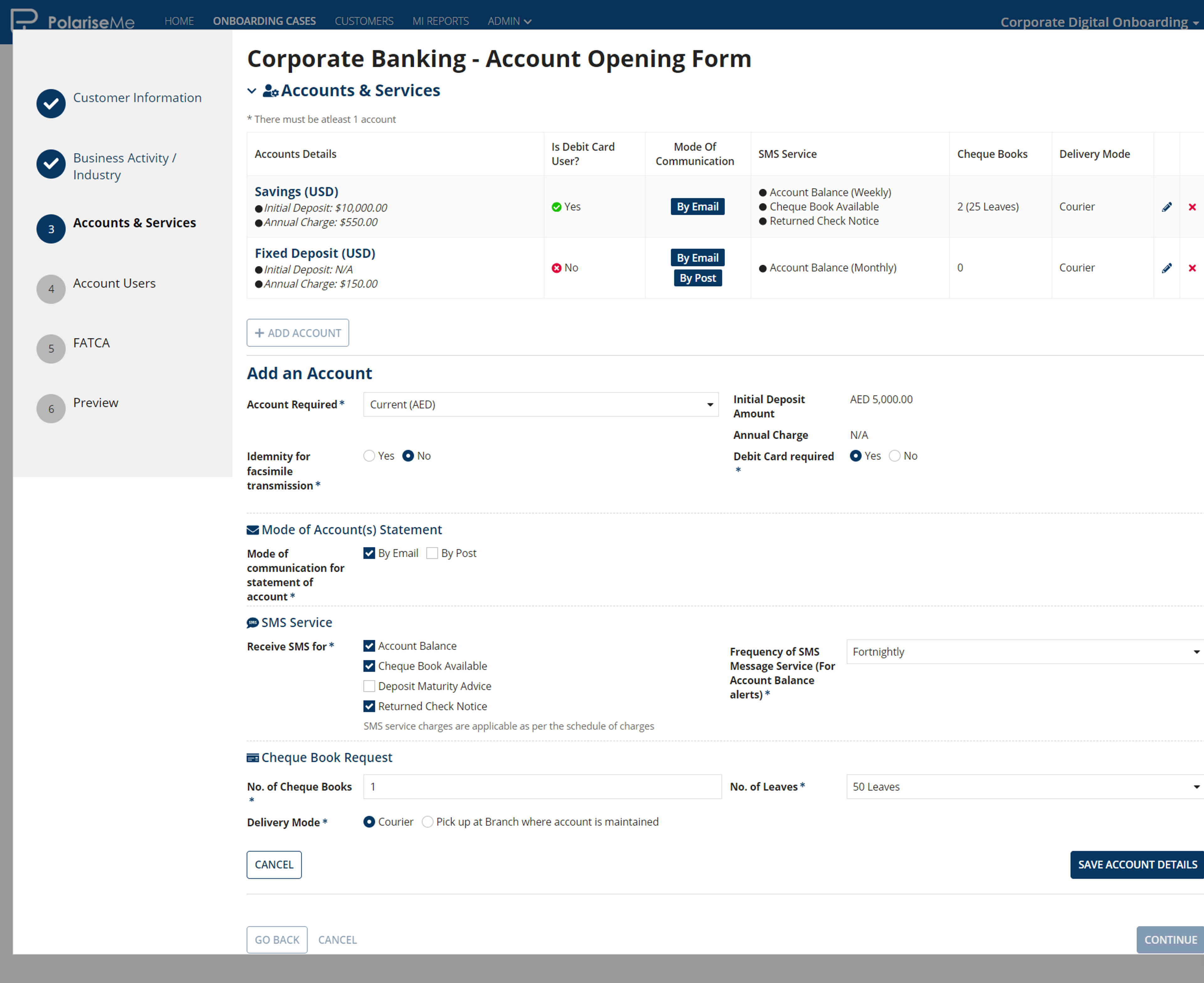Click the step 6 Preview circle
This screenshot has height=983, width=1204.
point(51,408)
